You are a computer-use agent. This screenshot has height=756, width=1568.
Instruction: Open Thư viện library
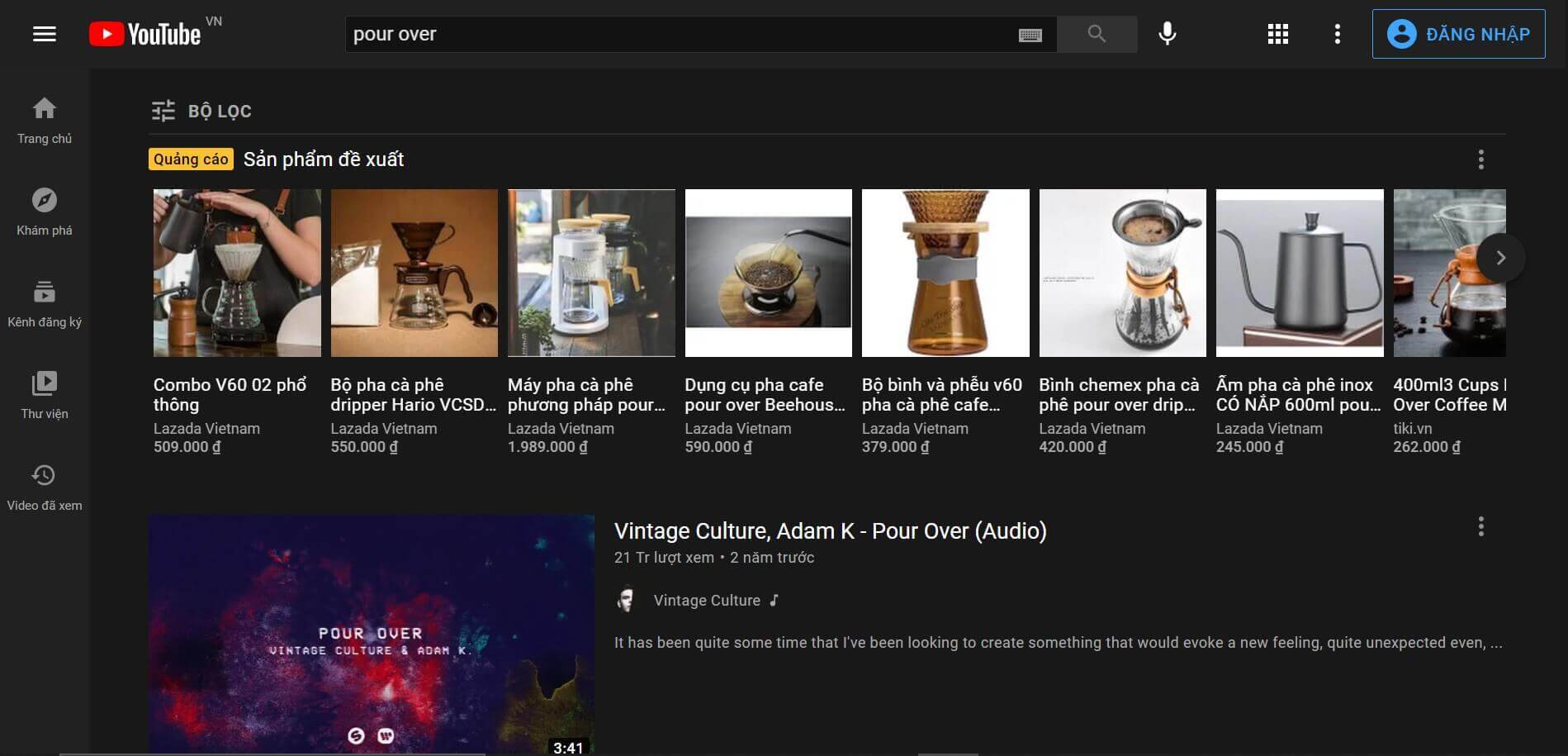pos(45,395)
